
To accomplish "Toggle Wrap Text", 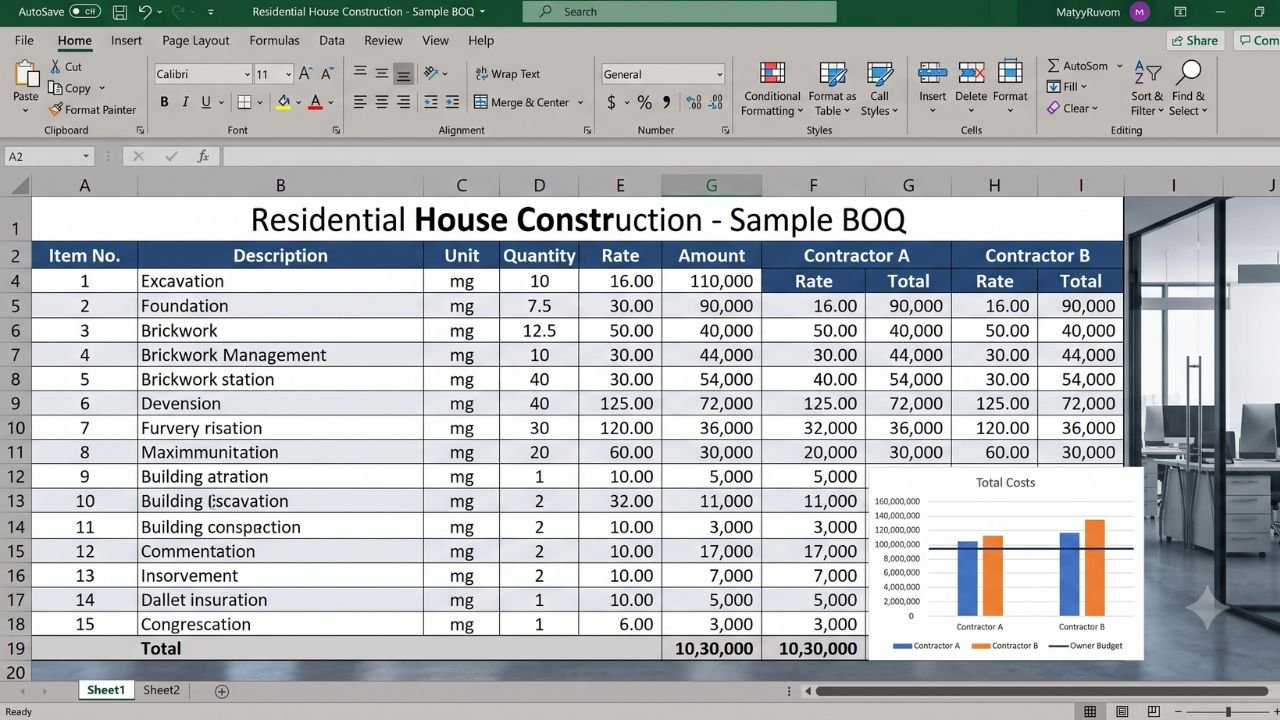I will pyautogui.click(x=508, y=74).
